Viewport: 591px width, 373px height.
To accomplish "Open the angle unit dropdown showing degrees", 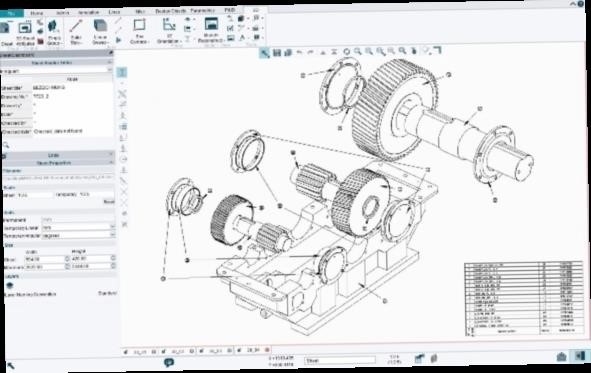I will pos(78,235).
